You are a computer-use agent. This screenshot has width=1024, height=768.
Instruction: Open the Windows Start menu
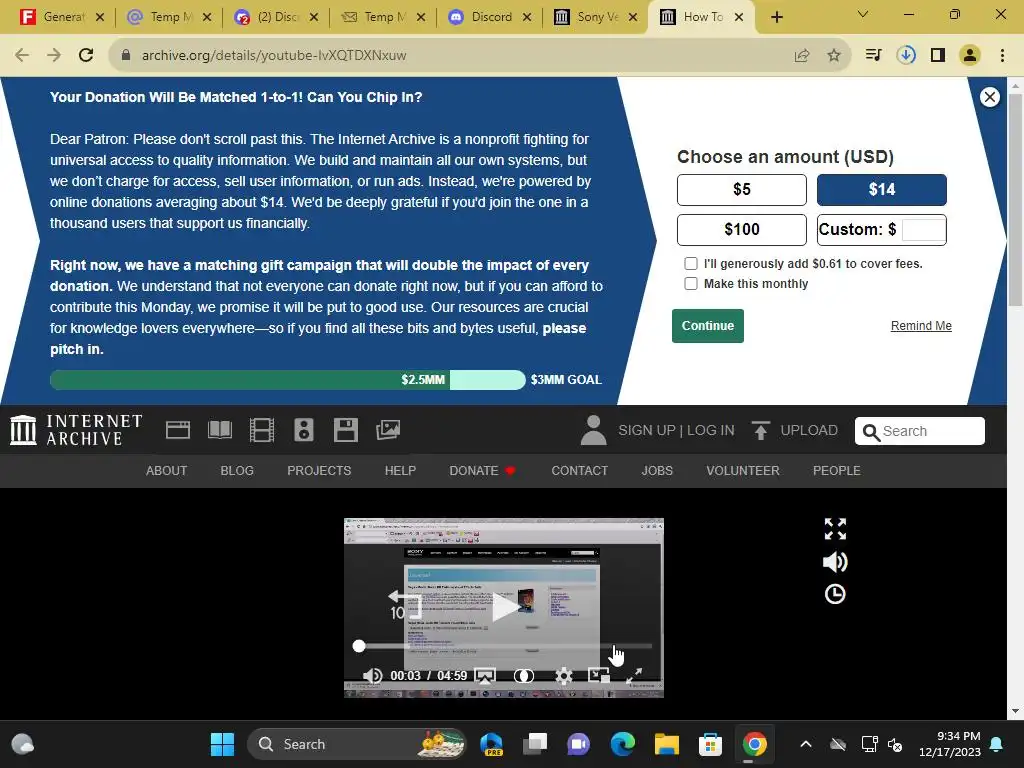[x=222, y=744]
